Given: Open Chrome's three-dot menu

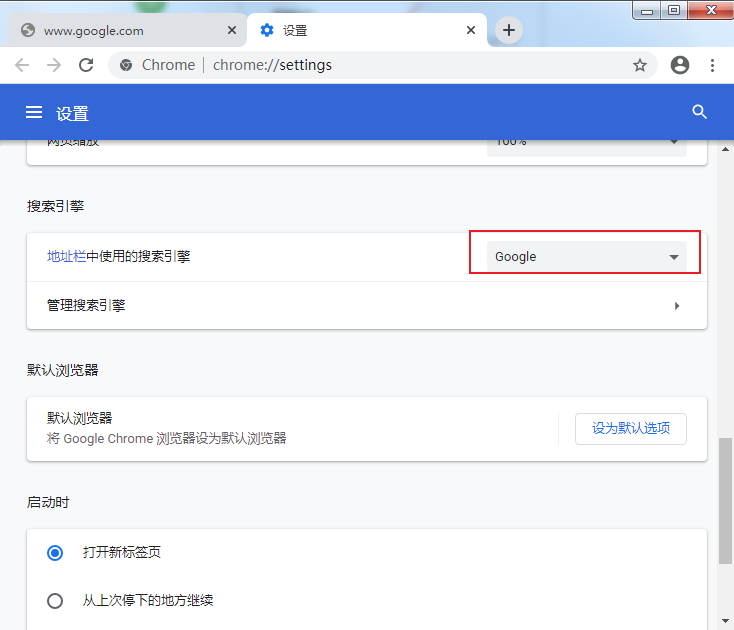Looking at the screenshot, I should tap(712, 65).
